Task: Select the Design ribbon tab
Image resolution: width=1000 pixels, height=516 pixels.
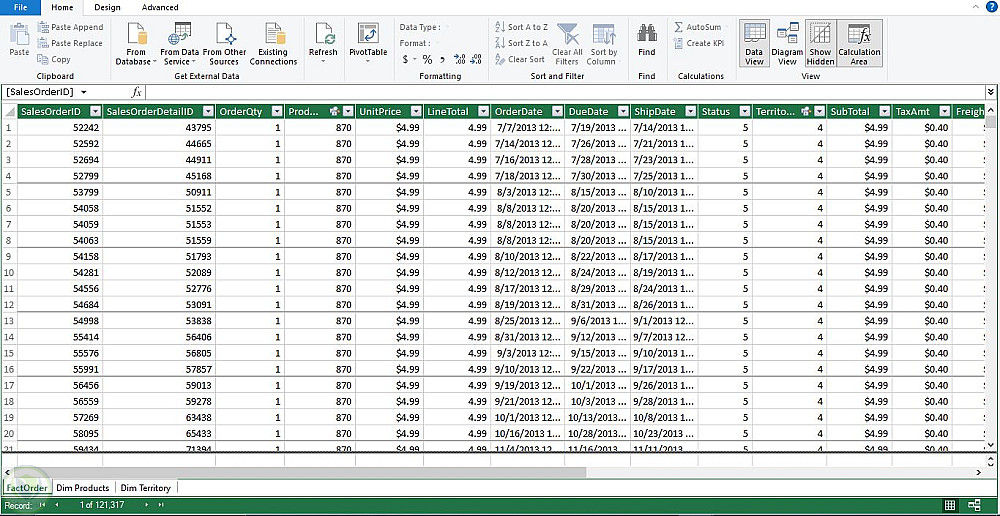Action: coord(107,8)
